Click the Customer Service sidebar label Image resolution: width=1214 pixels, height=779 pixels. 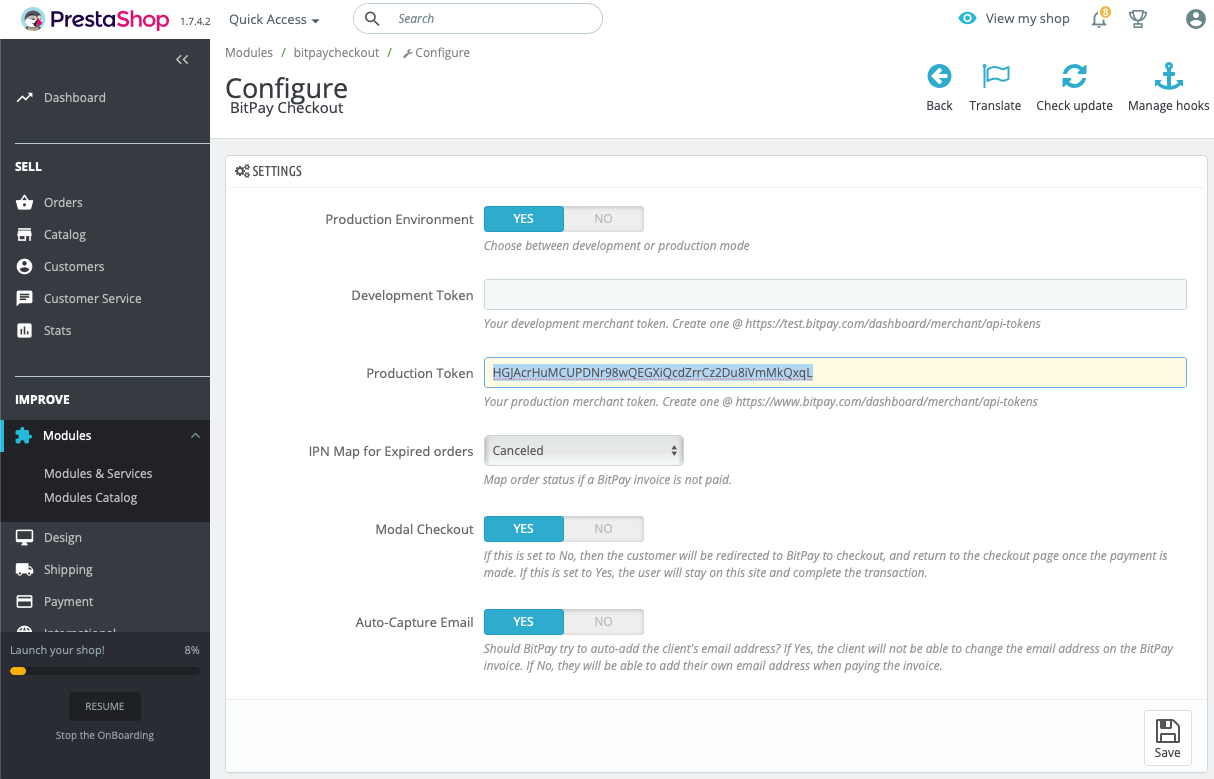point(93,299)
